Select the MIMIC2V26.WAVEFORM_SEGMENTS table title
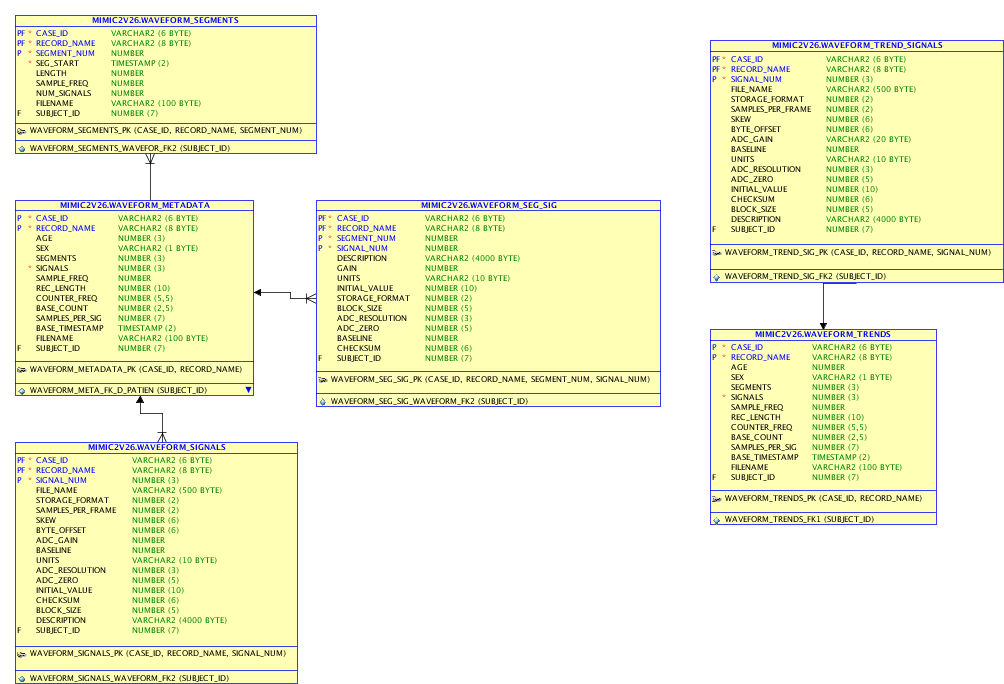The height and width of the screenshot is (684, 1004). [x=166, y=20]
